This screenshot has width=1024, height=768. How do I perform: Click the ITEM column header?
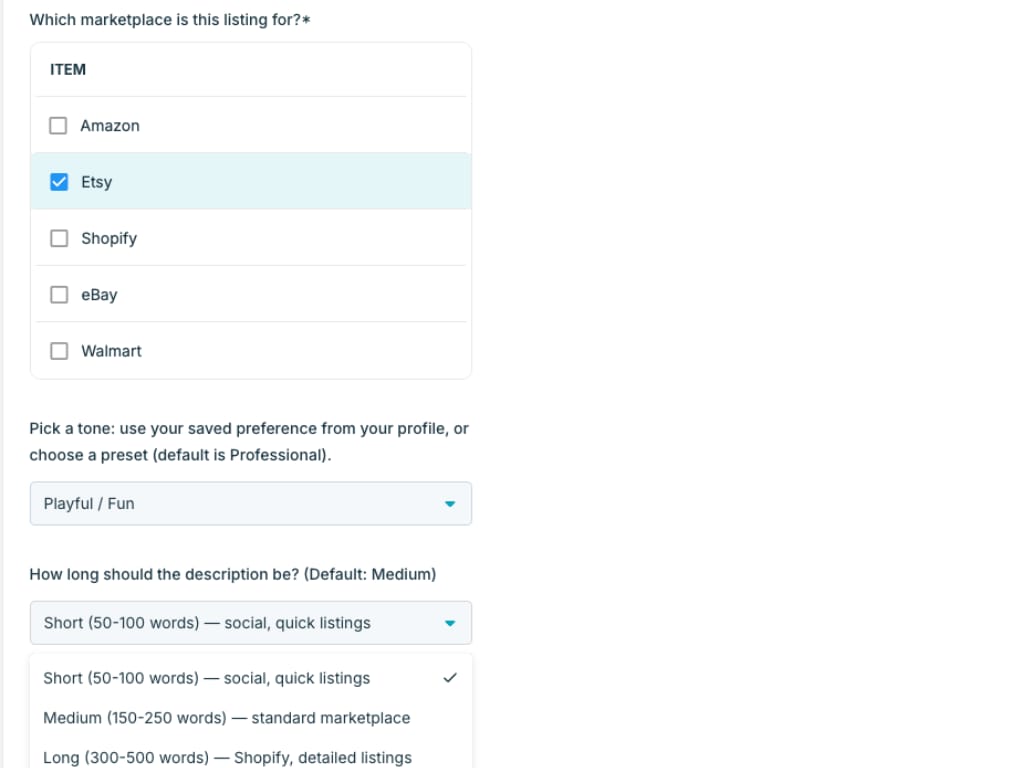tap(68, 70)
